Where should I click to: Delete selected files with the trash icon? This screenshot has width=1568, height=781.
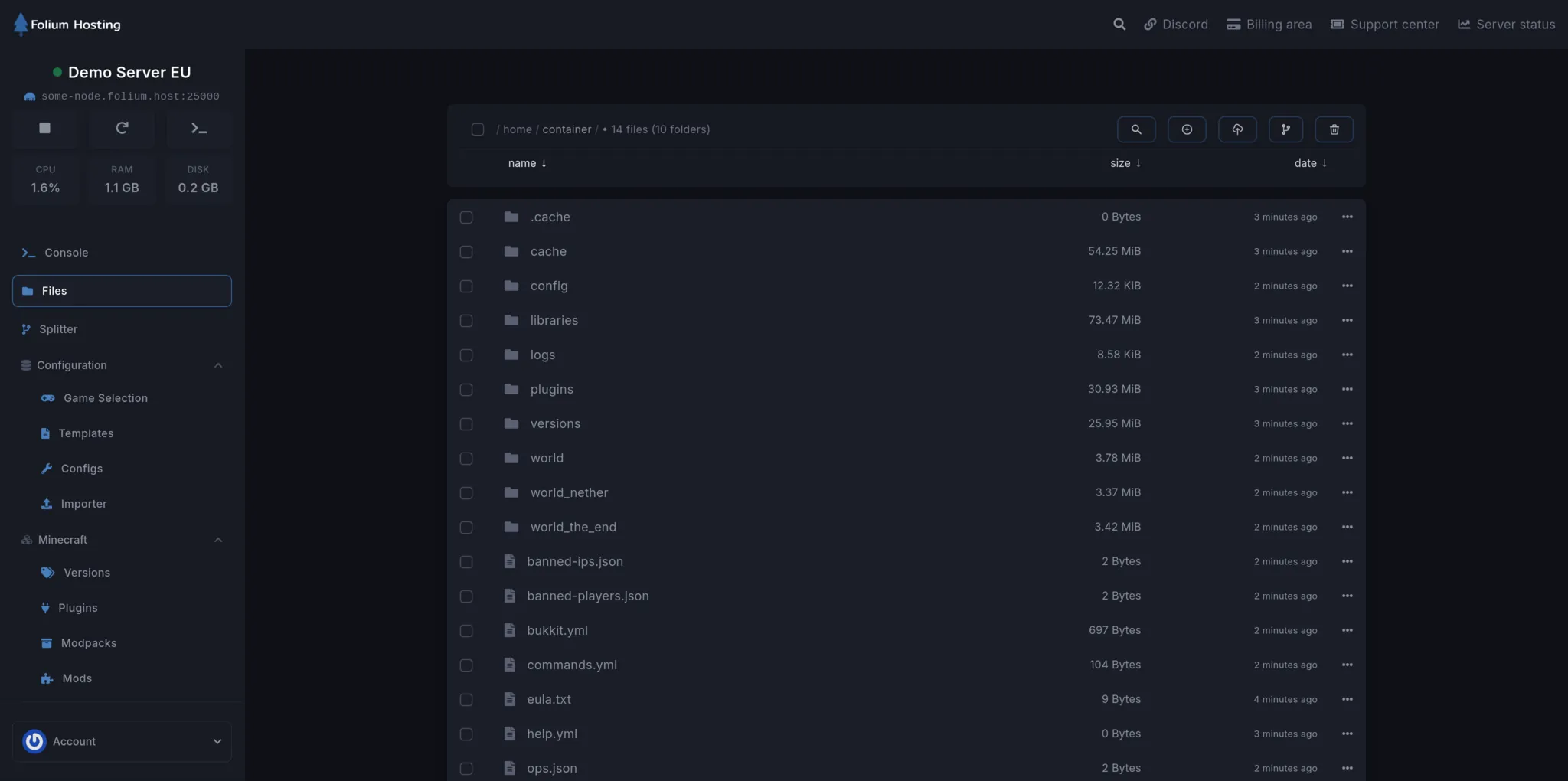1334,129
